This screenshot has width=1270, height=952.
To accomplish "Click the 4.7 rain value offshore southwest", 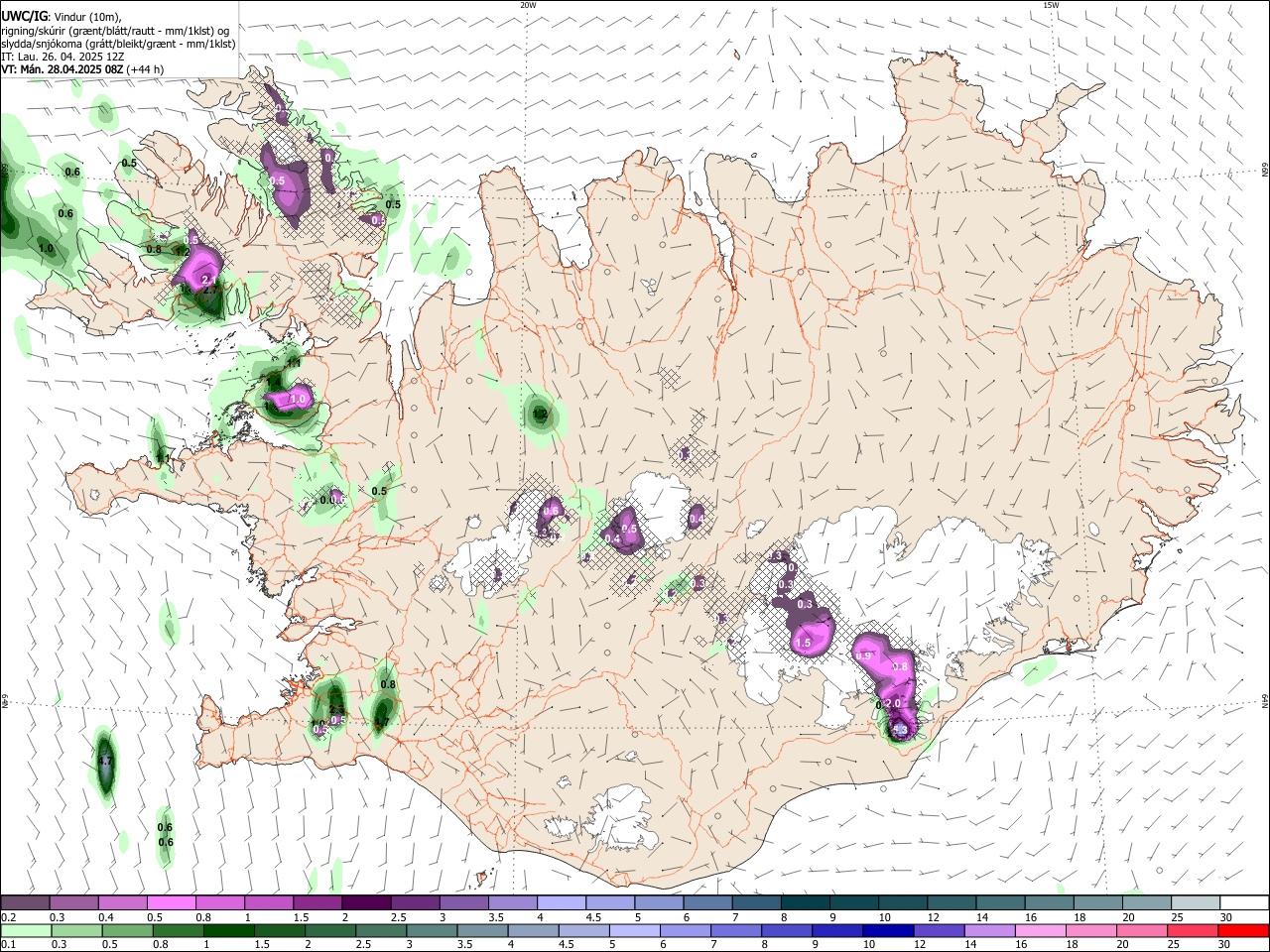I will pyautogui.click(x=105, y=762).
